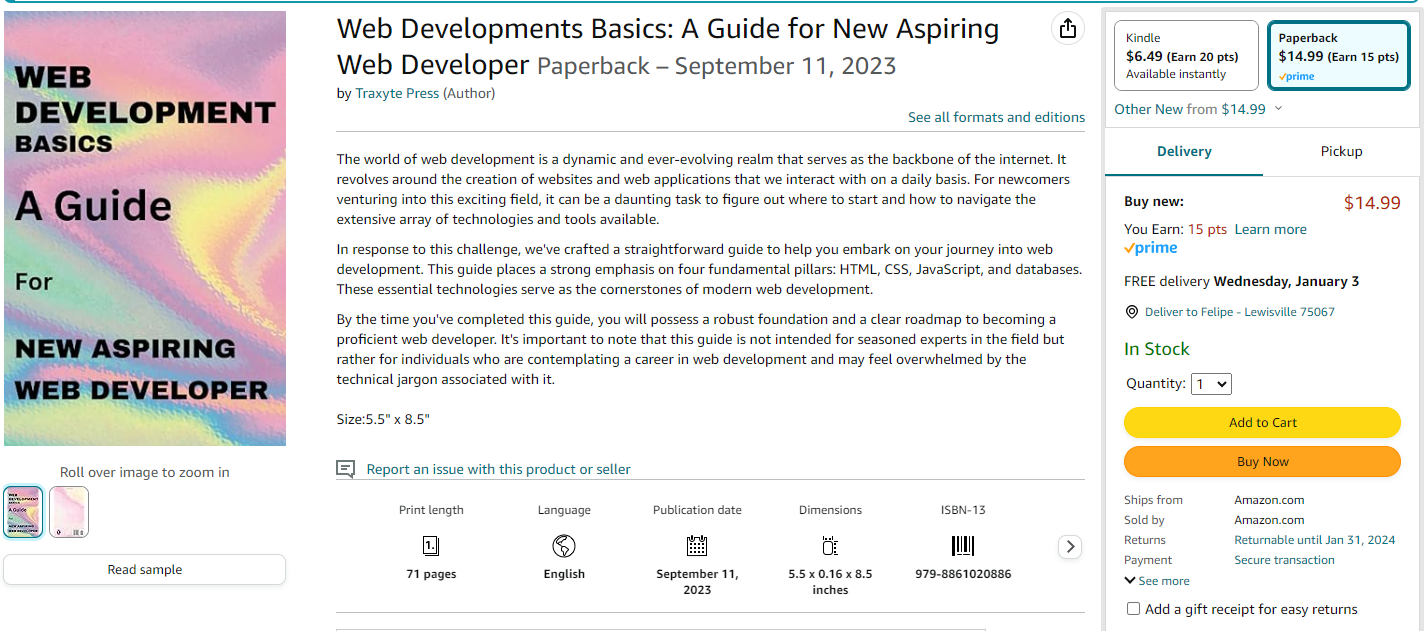Select the back cover thumbnail

[69, 512]
